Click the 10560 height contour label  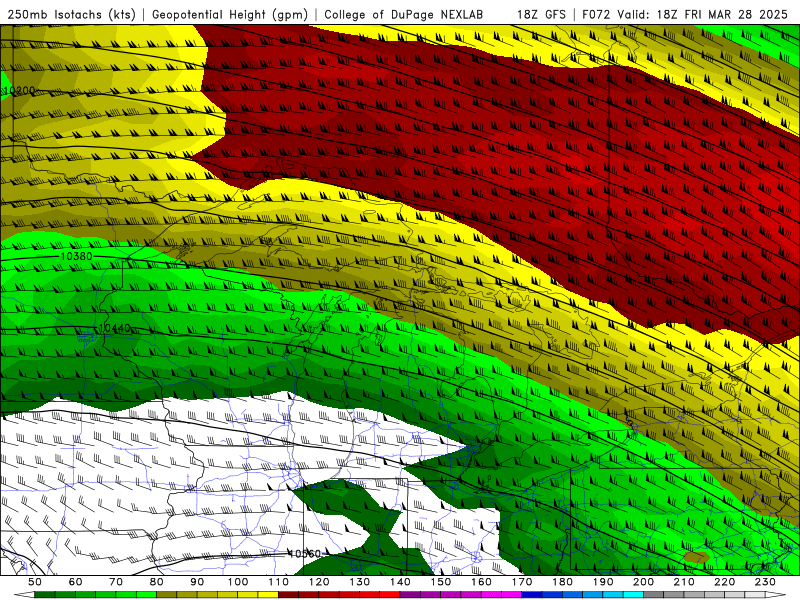pyautogui.click(x=305, y=554)
